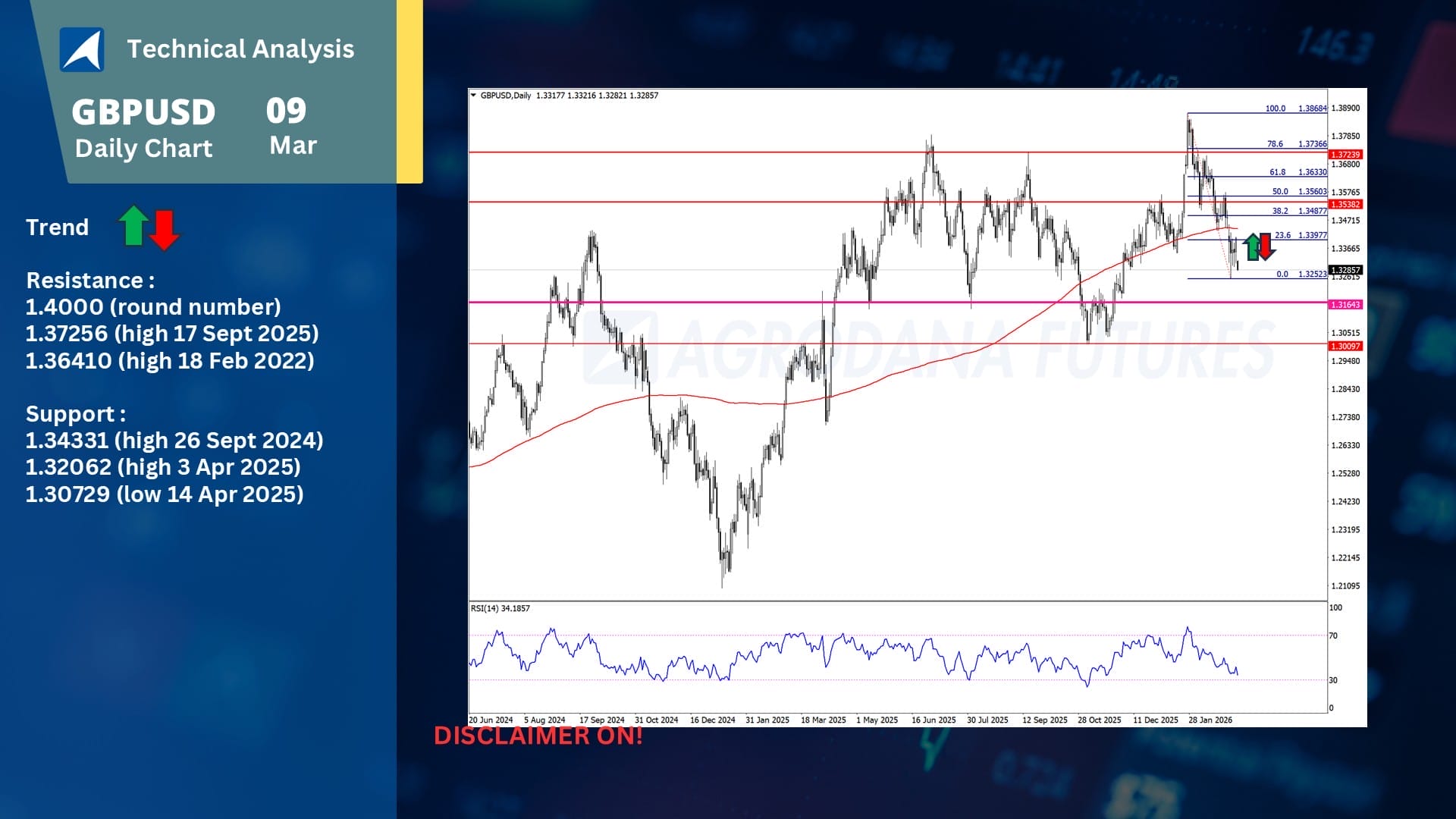Viewport: 1456px width, 819px height.
Task: Click the 20 Jun 2024 date marker
Action: point(491,720)
